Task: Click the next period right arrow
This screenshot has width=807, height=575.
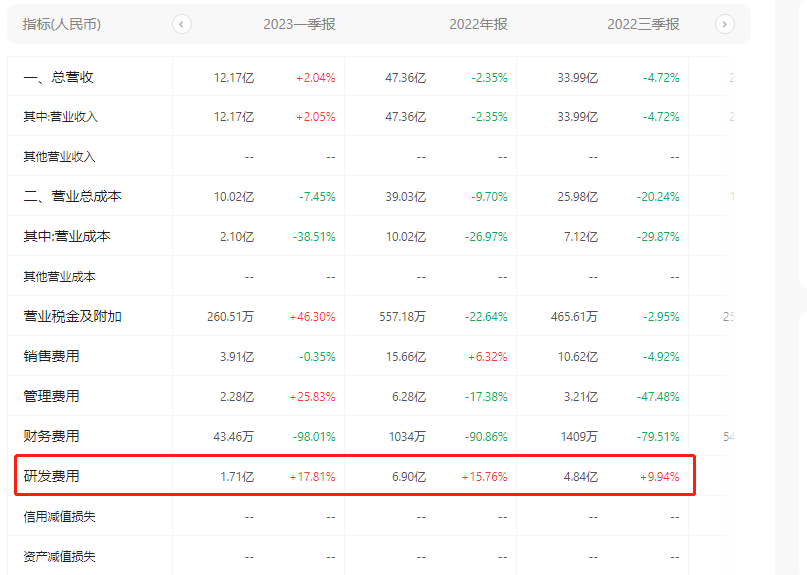Action: pyautogui.click(x=725, y=24)
